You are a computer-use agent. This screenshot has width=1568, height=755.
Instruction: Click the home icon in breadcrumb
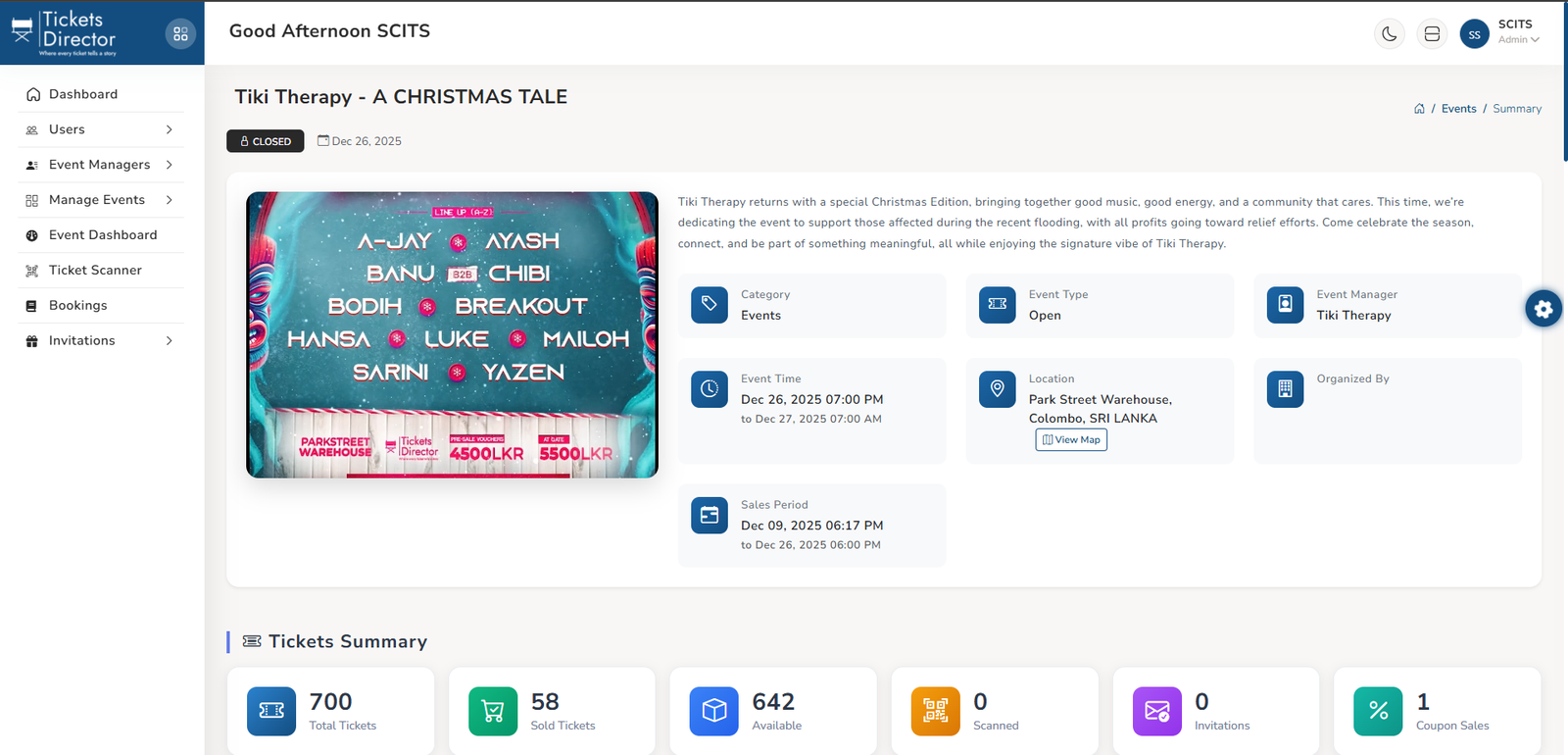(1419, 109)
